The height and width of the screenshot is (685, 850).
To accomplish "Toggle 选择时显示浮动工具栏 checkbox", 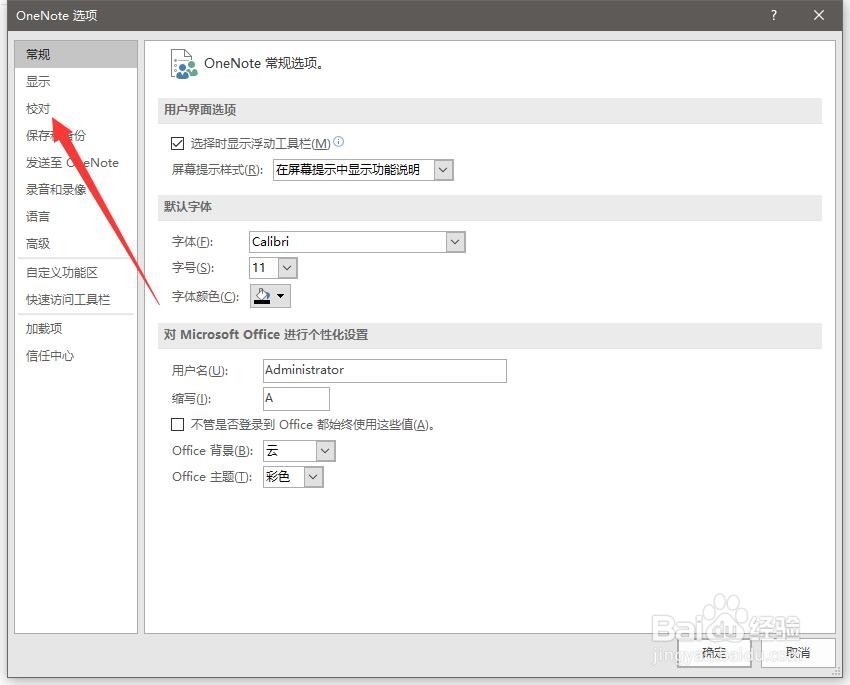I will [177, 144].
